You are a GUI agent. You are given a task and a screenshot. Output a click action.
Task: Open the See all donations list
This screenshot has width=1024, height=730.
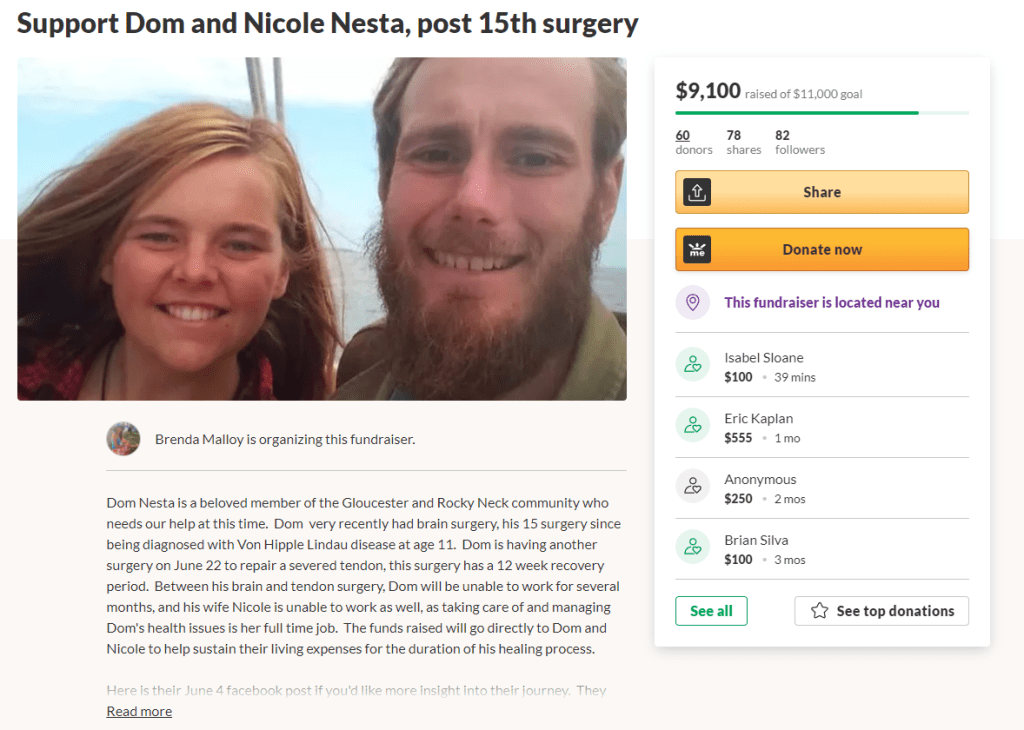point(711,611)
